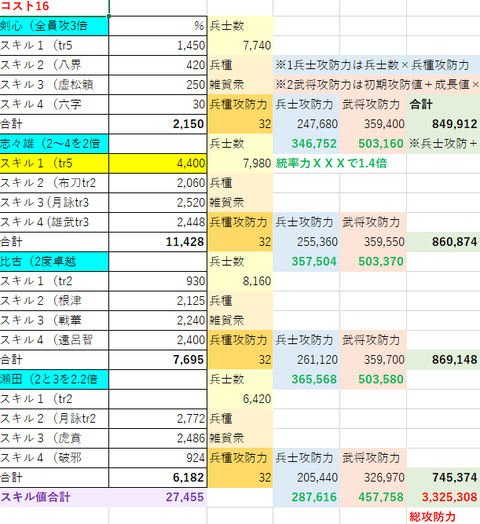Select the green 合計 column header
This screenshot has height=524, width=480.
(x=443, y=104)
